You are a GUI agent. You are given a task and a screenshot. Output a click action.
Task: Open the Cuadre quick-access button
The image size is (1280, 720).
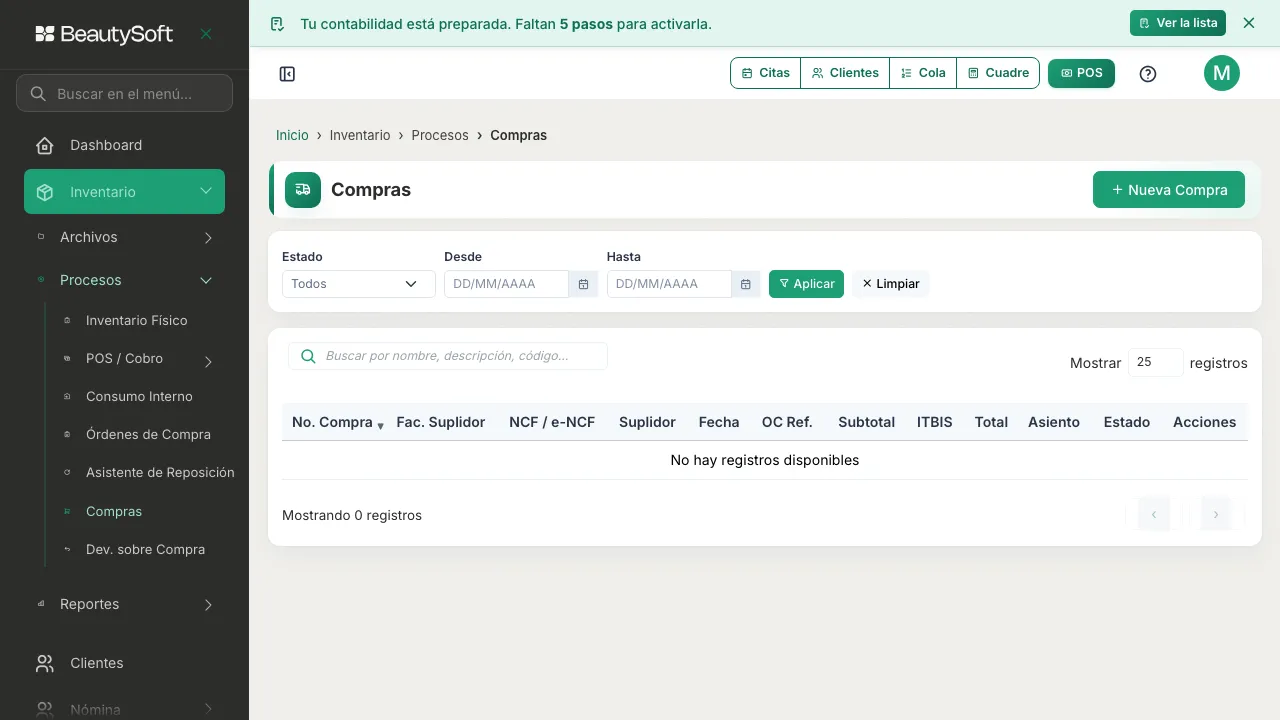(x=998, y=73)
